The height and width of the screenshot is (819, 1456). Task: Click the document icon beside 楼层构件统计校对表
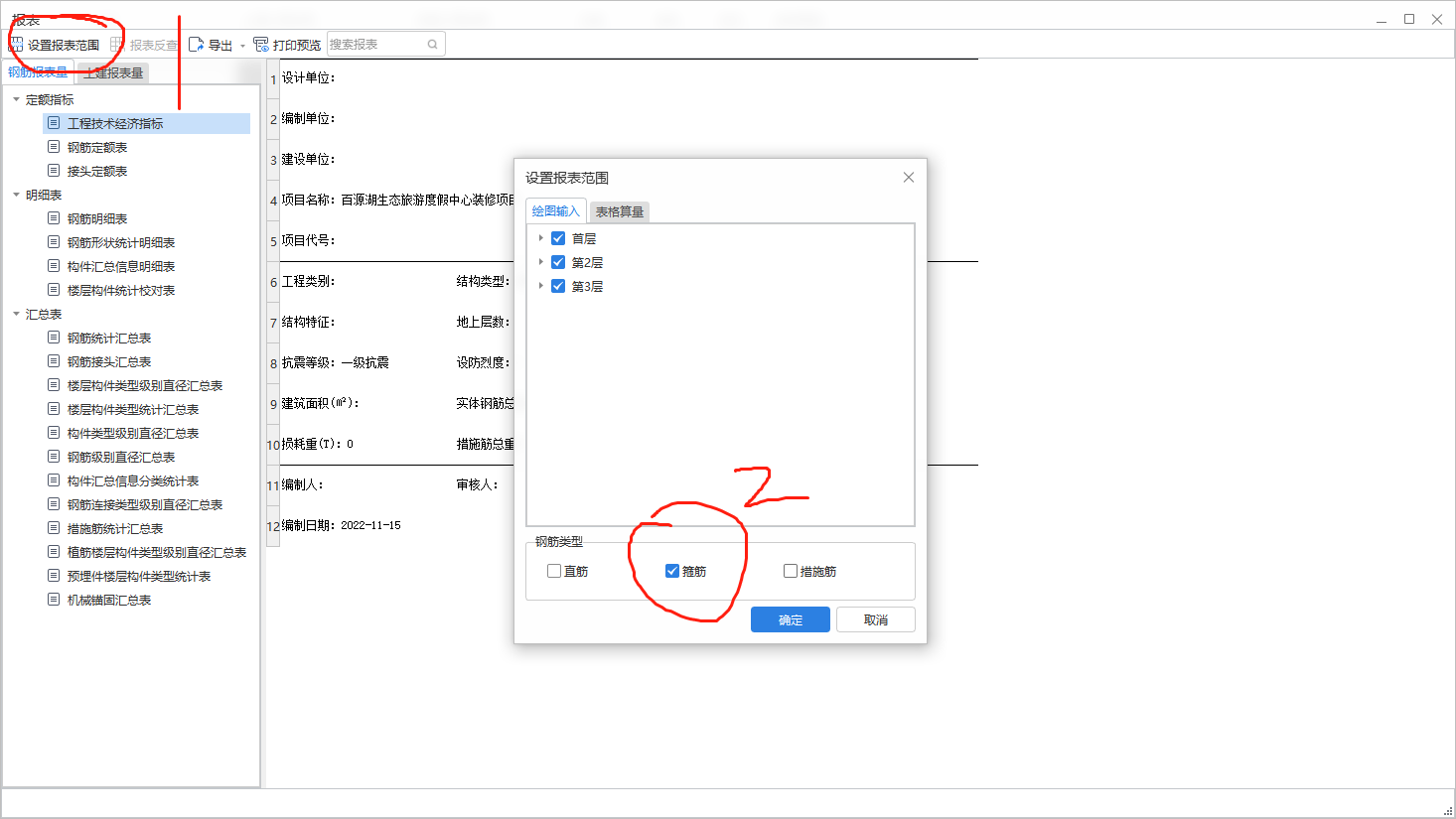pos(54,290)
